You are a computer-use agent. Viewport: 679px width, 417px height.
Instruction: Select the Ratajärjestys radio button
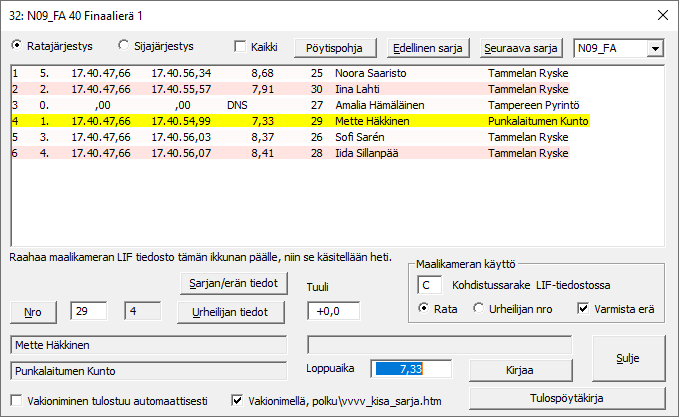point(17,46)
